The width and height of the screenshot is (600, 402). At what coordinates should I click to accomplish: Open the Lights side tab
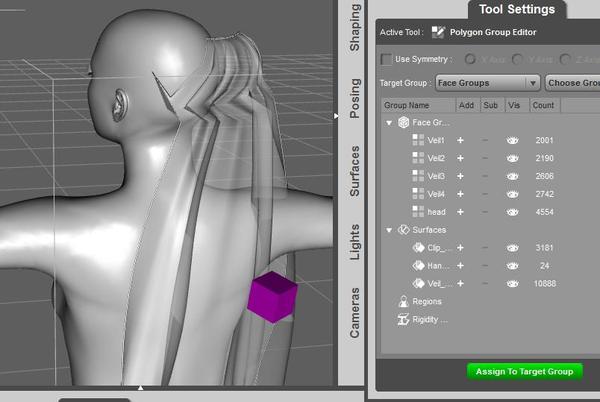(355, 242)
